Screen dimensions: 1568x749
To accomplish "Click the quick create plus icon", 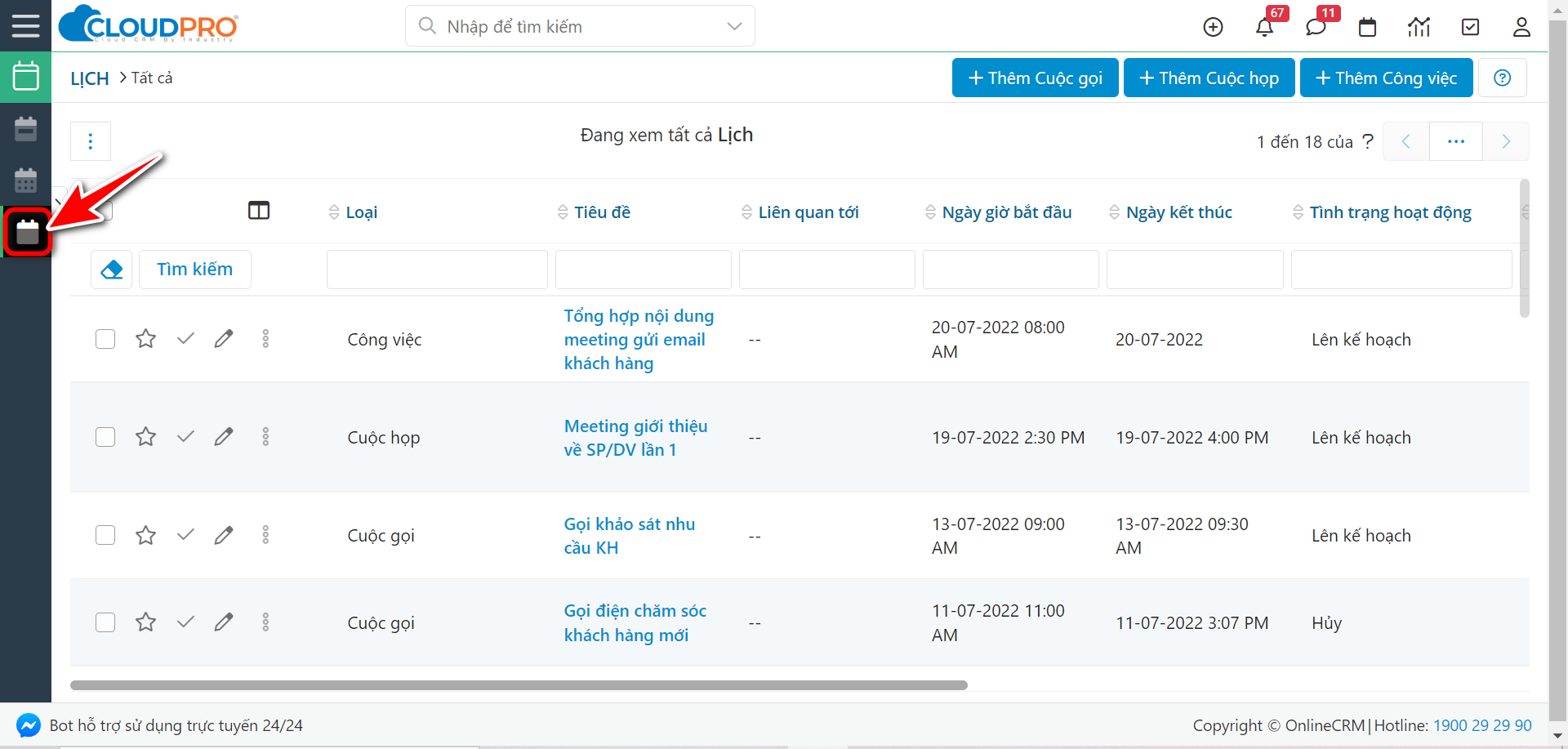I will [1213, 27].
